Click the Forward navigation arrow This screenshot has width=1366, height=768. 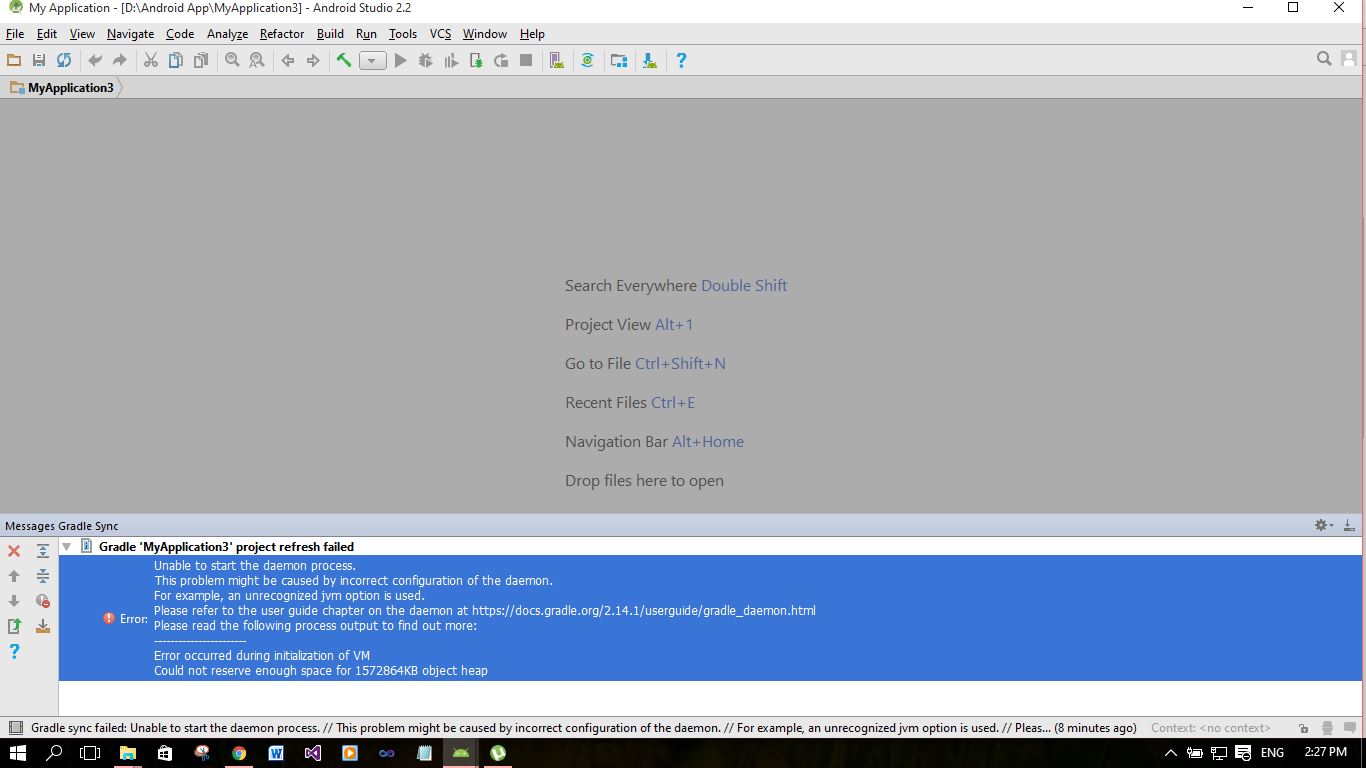click(313, 61)
